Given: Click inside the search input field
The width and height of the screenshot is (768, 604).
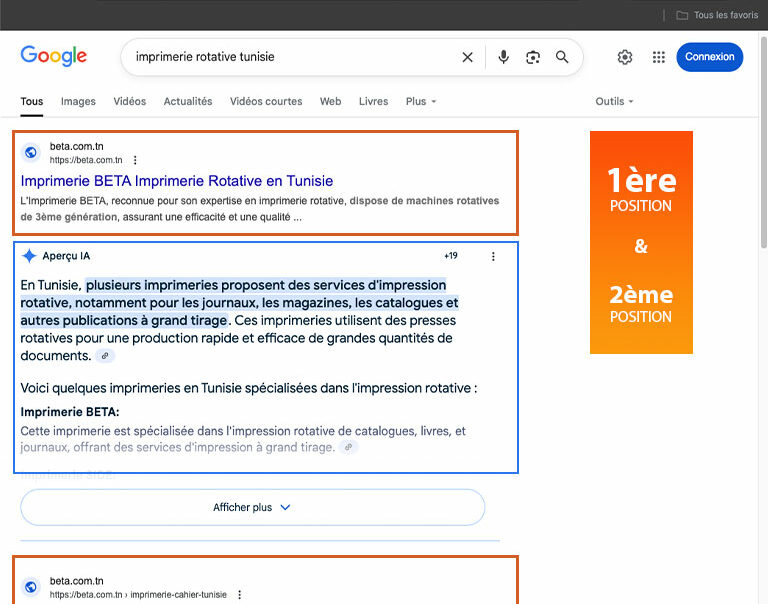Looking at the screenshot, I should [x=290, y=57].
